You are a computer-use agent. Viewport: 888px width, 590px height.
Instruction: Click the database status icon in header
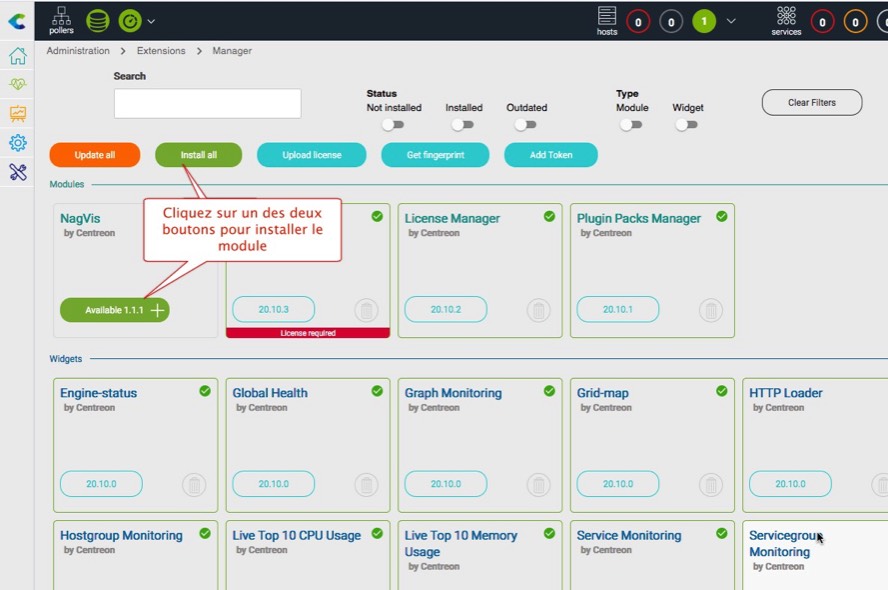[97, 20]
